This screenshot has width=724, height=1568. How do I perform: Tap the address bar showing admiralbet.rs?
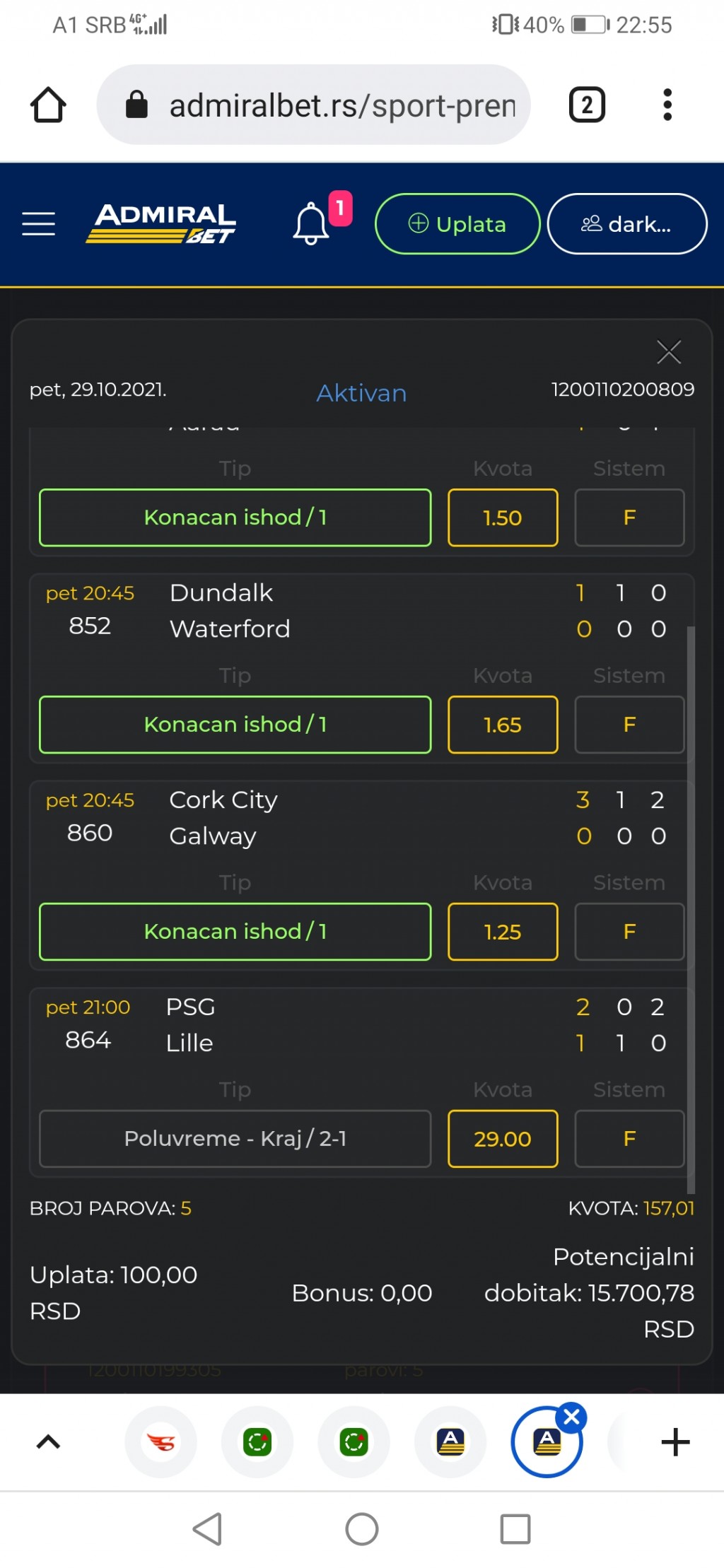[x=314, y=105]
